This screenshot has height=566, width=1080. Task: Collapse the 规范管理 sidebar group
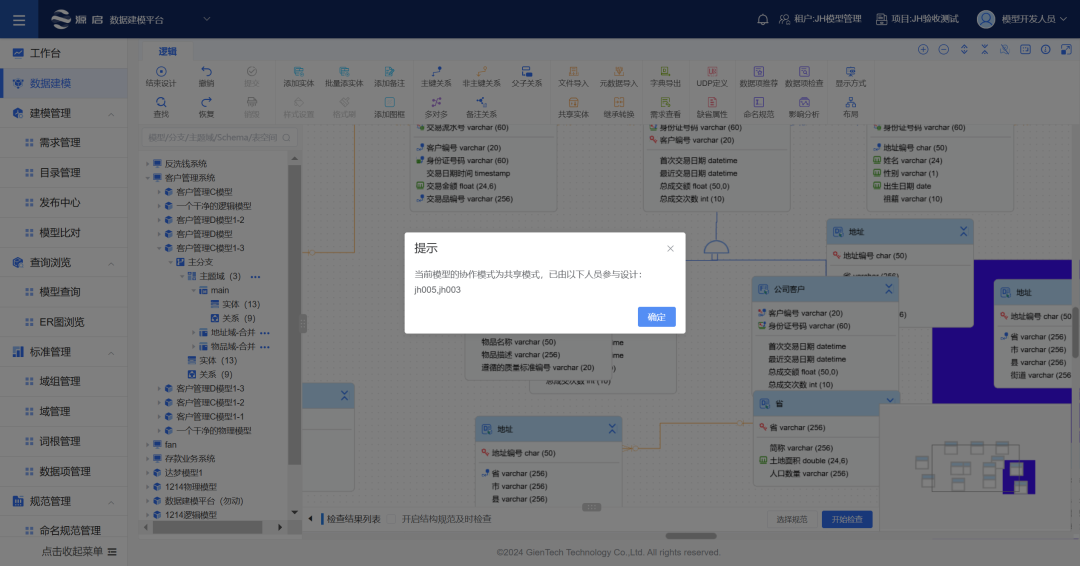(111, 502)
